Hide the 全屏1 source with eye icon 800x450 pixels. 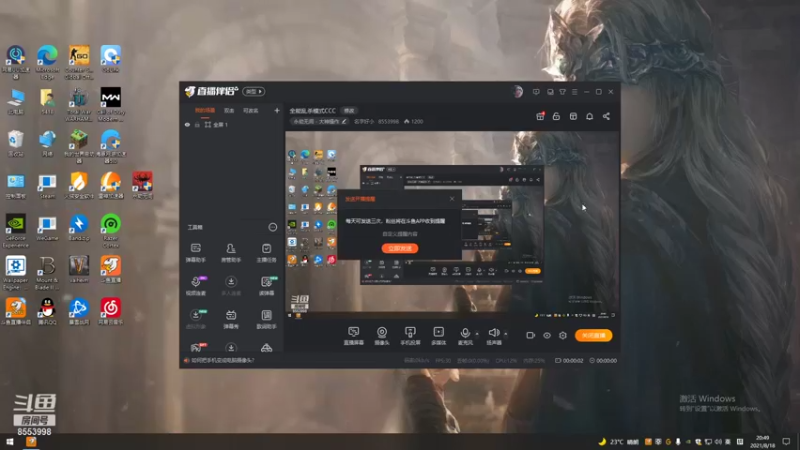point(187,124)
